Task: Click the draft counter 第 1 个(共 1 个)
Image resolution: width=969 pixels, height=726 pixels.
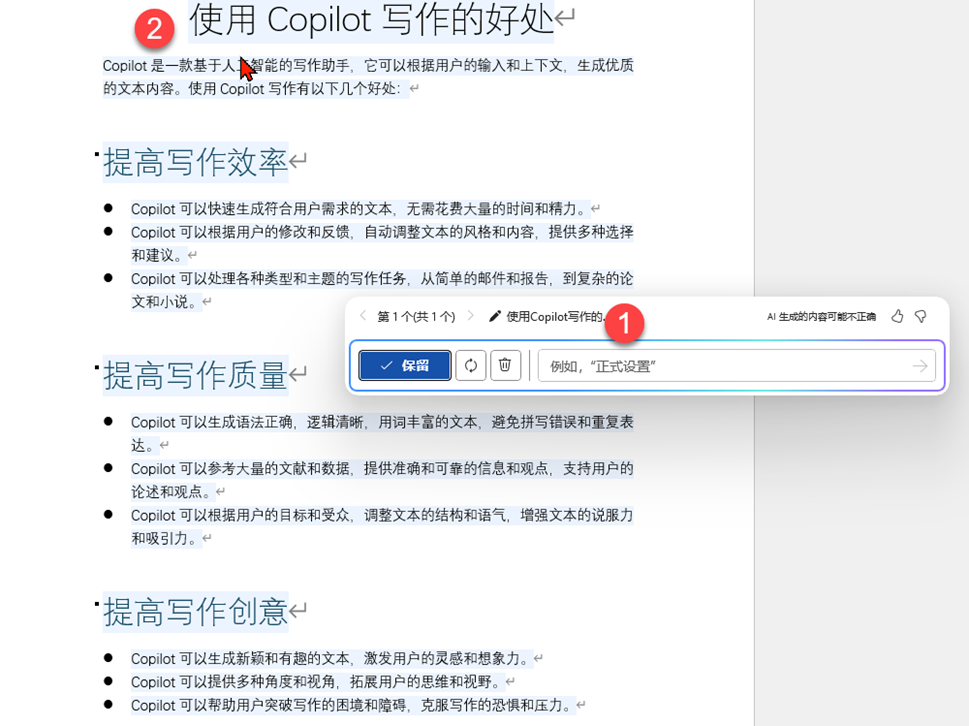Action: 416,317
